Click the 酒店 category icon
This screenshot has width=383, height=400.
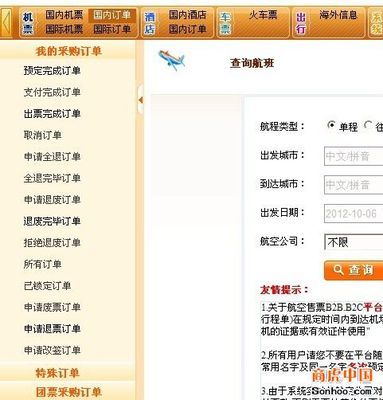[150, 22]
